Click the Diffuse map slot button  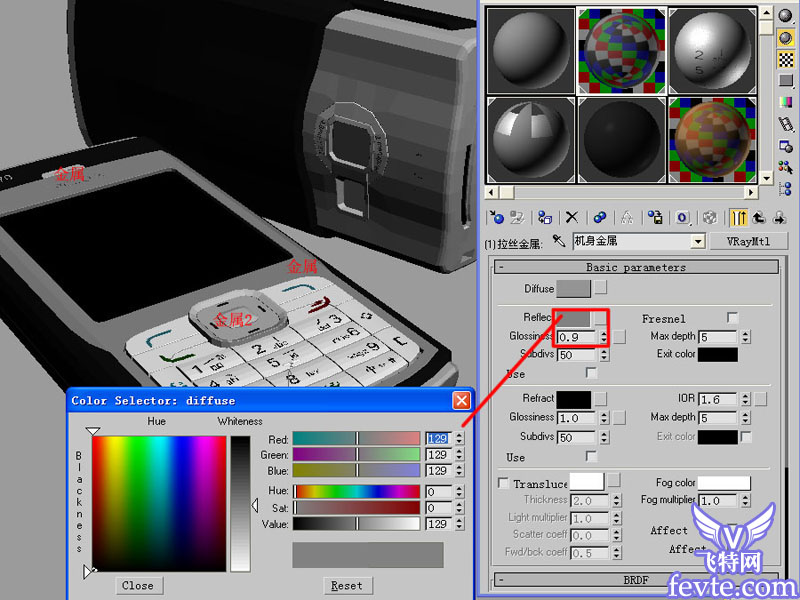(601, 287)
